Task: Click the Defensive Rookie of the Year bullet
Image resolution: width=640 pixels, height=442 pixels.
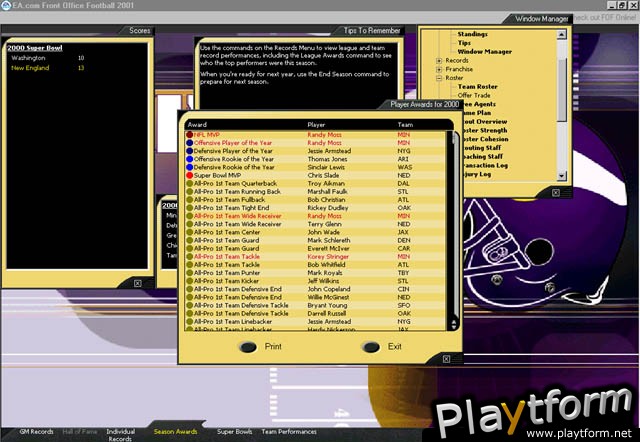Action: pos(189,167)
